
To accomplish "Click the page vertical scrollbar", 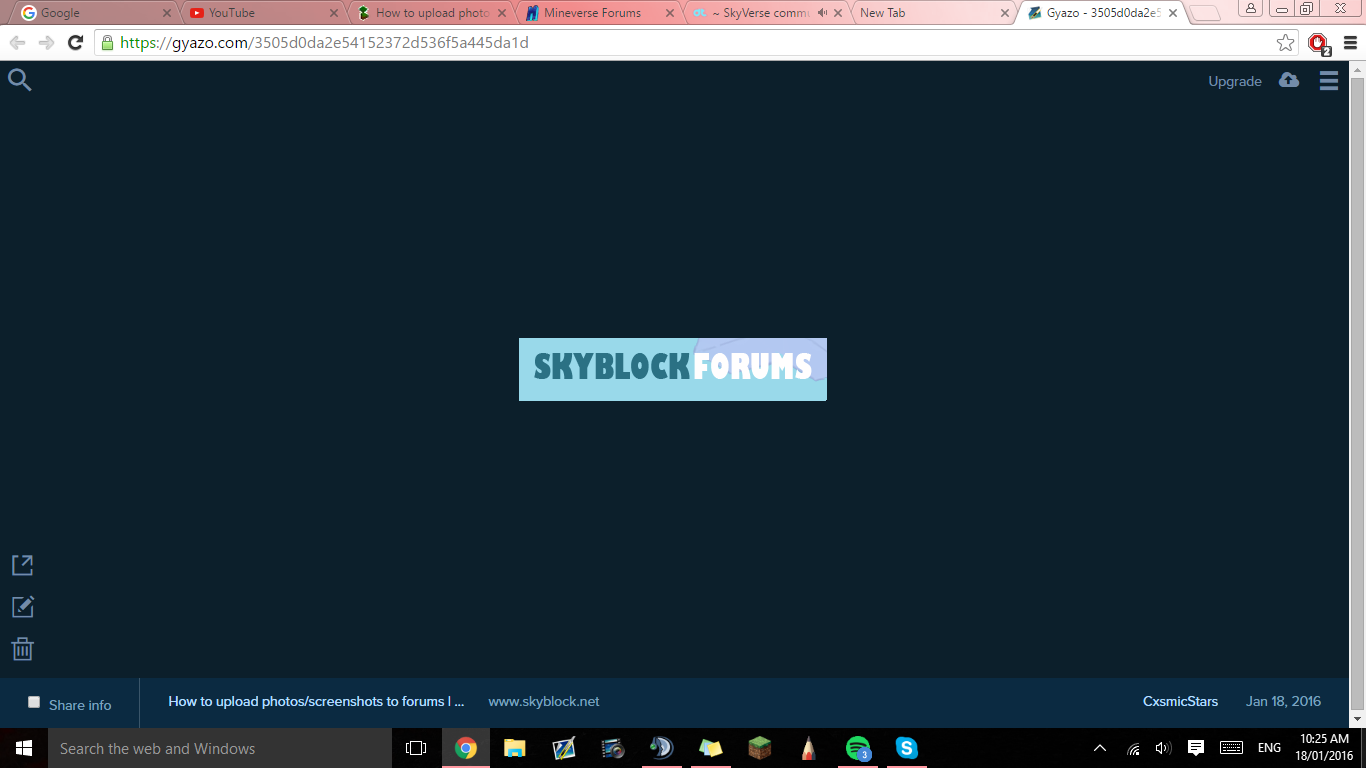I will coord(1357,395).
